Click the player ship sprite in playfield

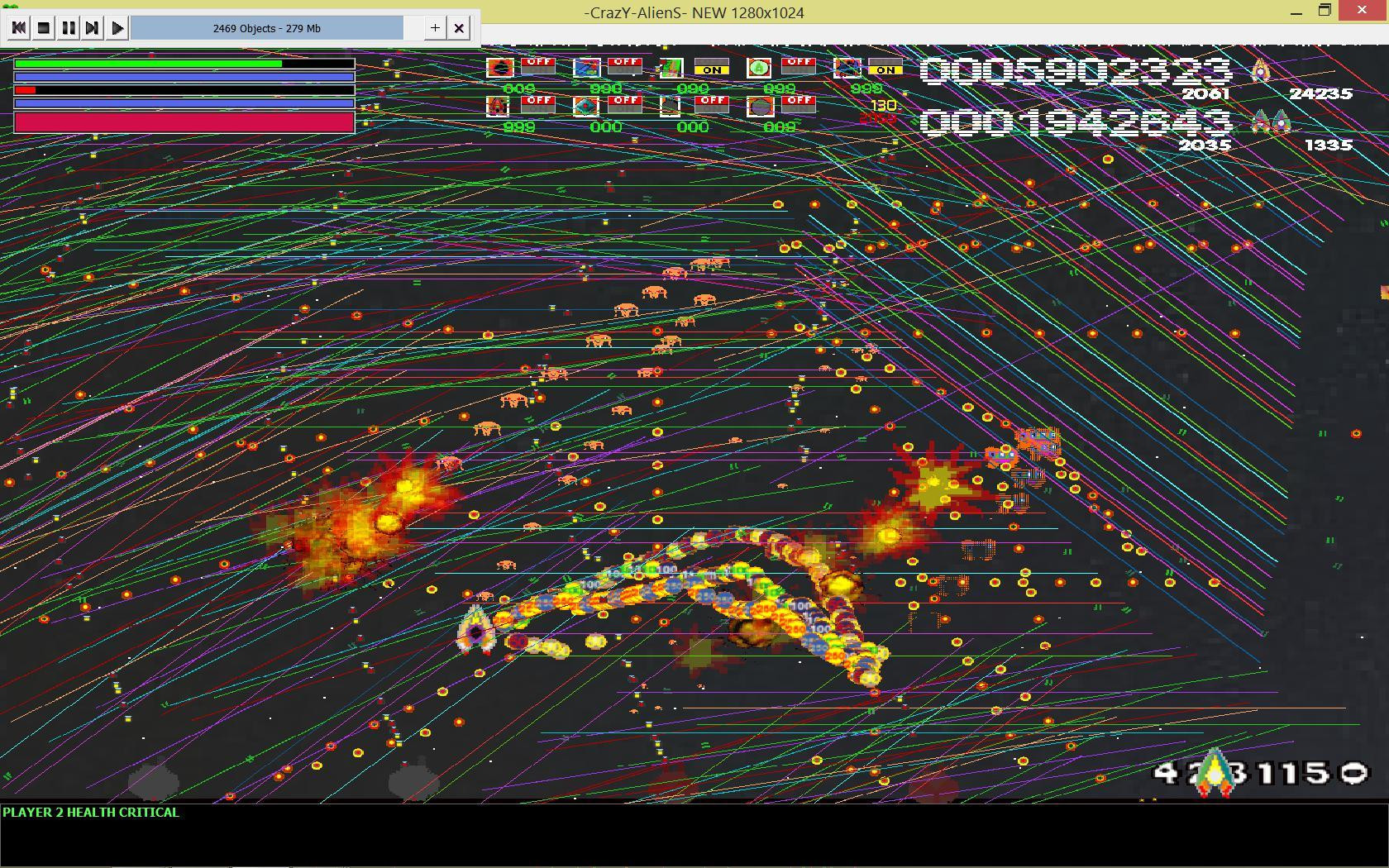coord(475,630)
